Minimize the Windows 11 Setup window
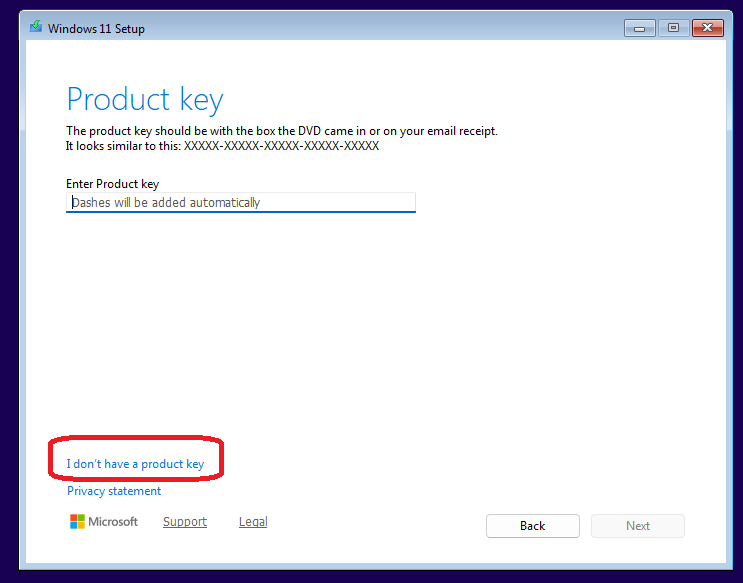 pyautogui.click(x=639, y=27)
